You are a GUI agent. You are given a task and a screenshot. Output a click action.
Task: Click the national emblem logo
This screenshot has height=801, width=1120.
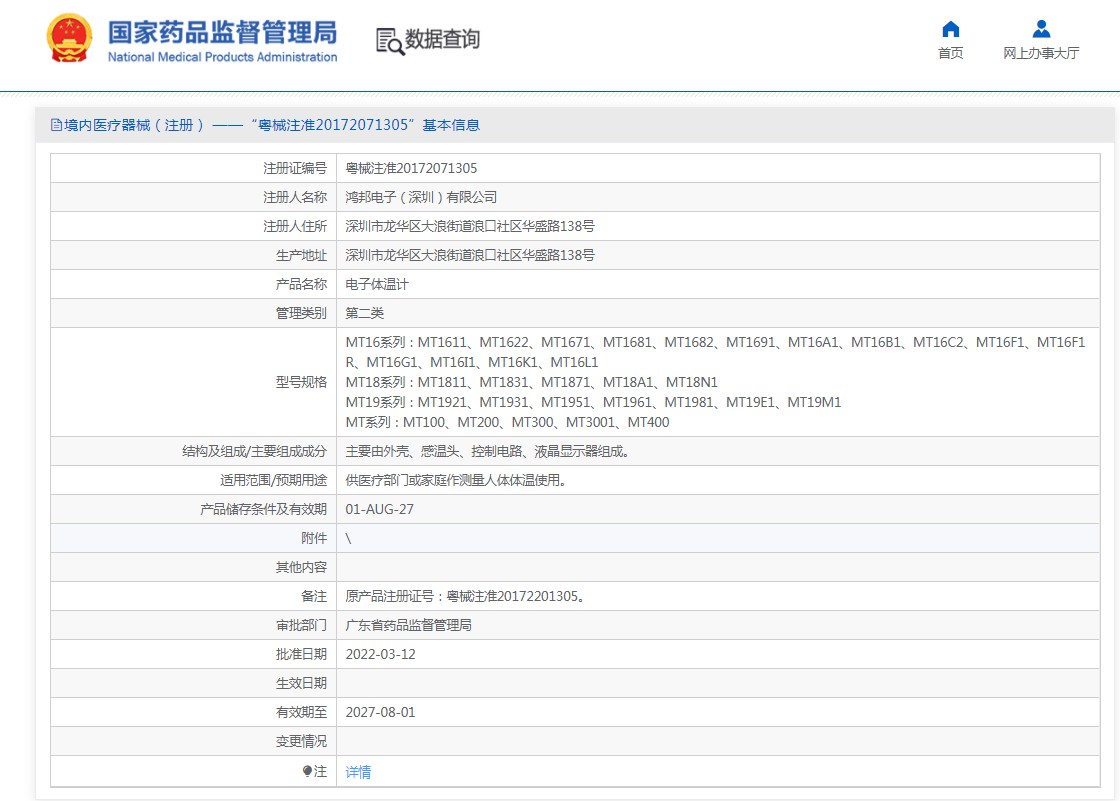70,39
